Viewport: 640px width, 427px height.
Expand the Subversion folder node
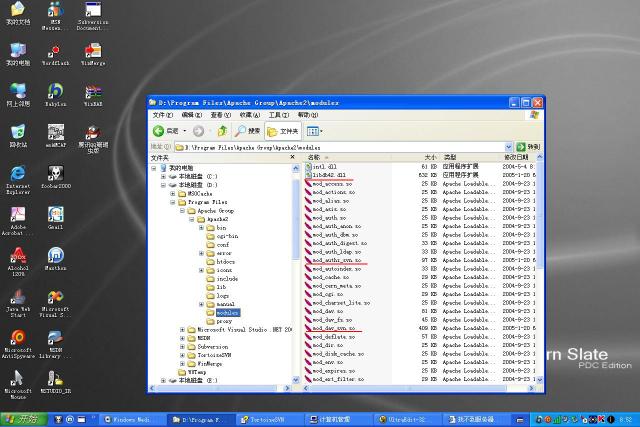182,347
